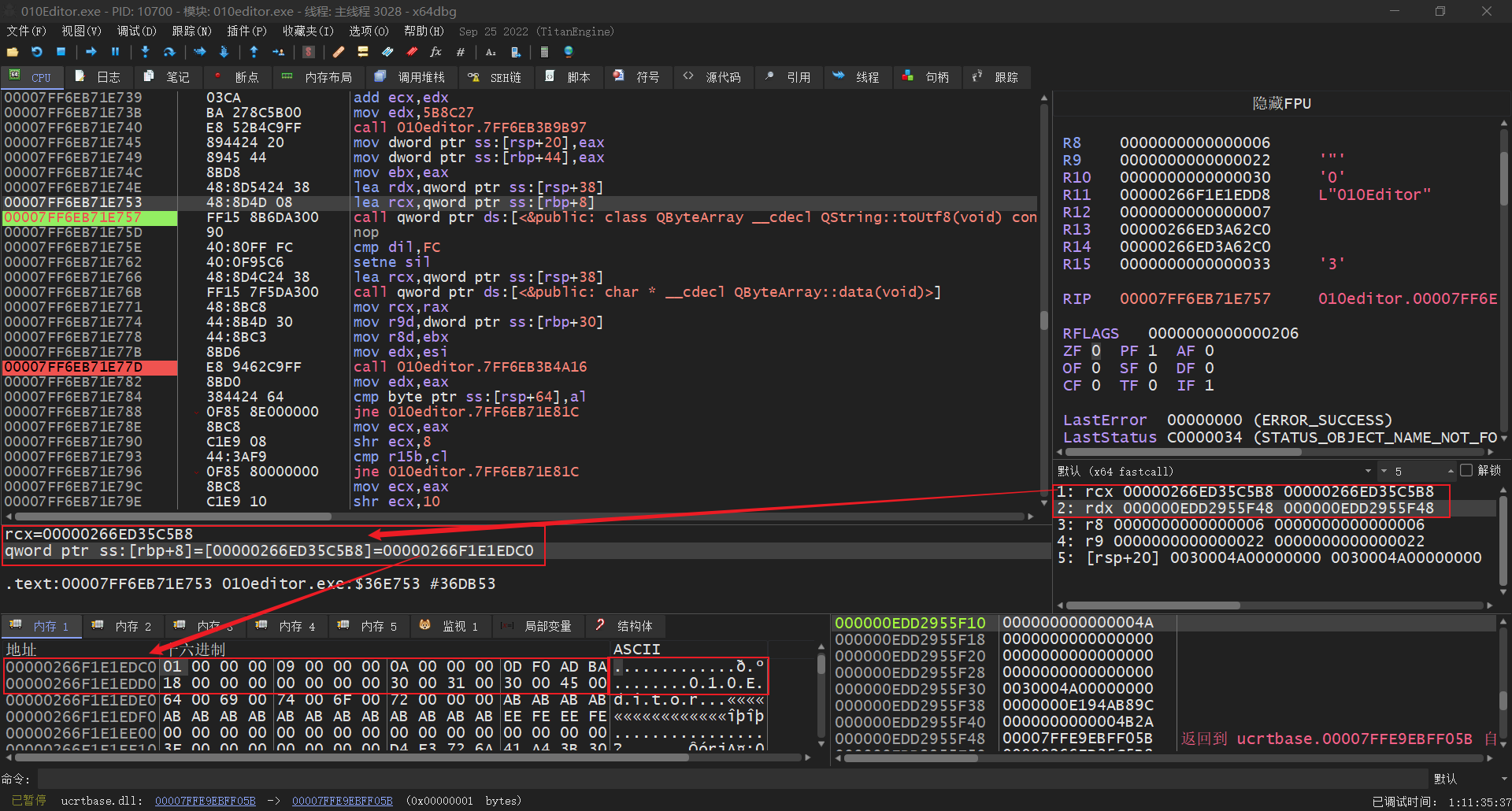Open the 插件 menu
The height and width of the screenshot is (811, 1512).
246,31
